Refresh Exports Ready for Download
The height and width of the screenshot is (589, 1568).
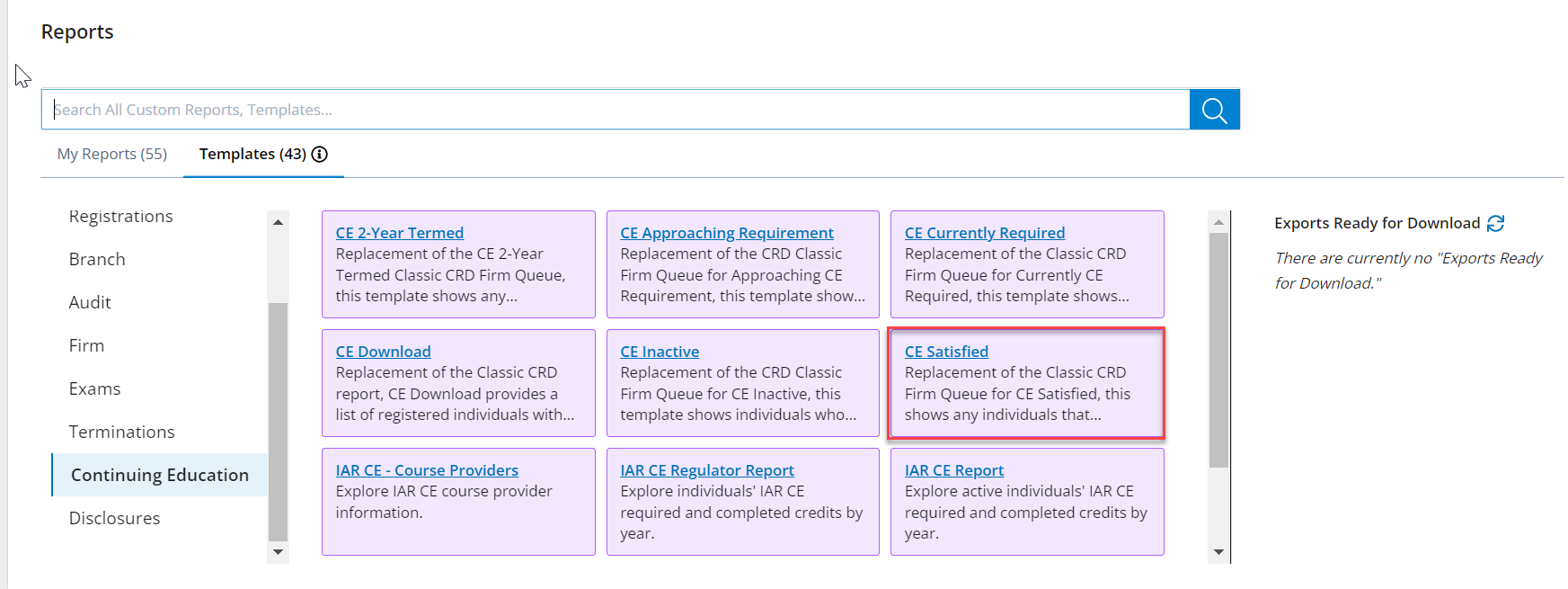point(1495,223)
